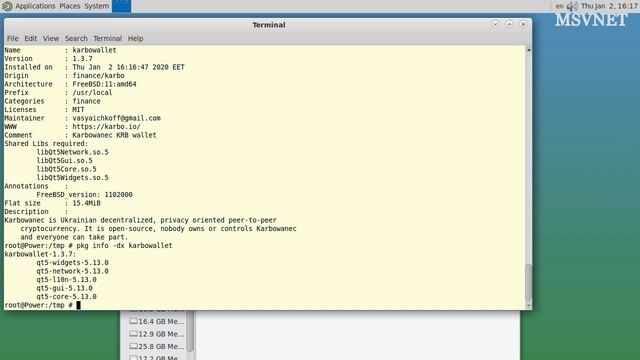
Task: Click the libQt5Gui.so.5 library line
Action: (x=64, y=160)
